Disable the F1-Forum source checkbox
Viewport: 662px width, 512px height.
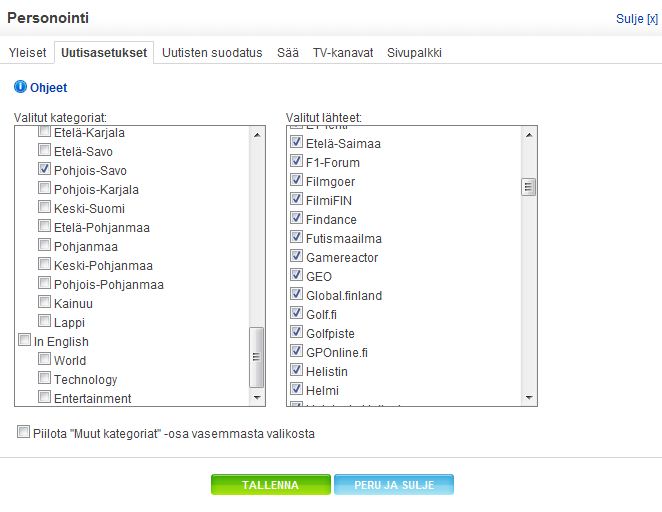coord(296,162)
